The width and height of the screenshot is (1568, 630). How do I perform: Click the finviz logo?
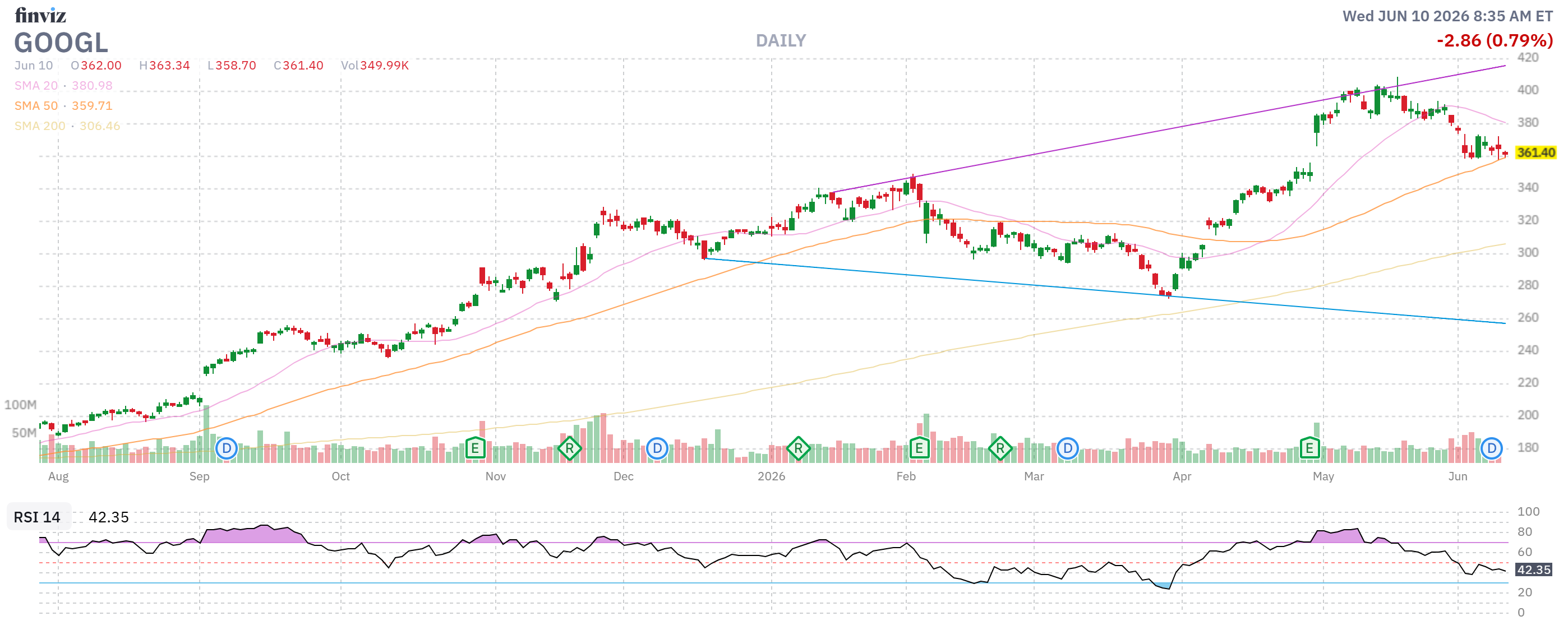tap(40, 15)
